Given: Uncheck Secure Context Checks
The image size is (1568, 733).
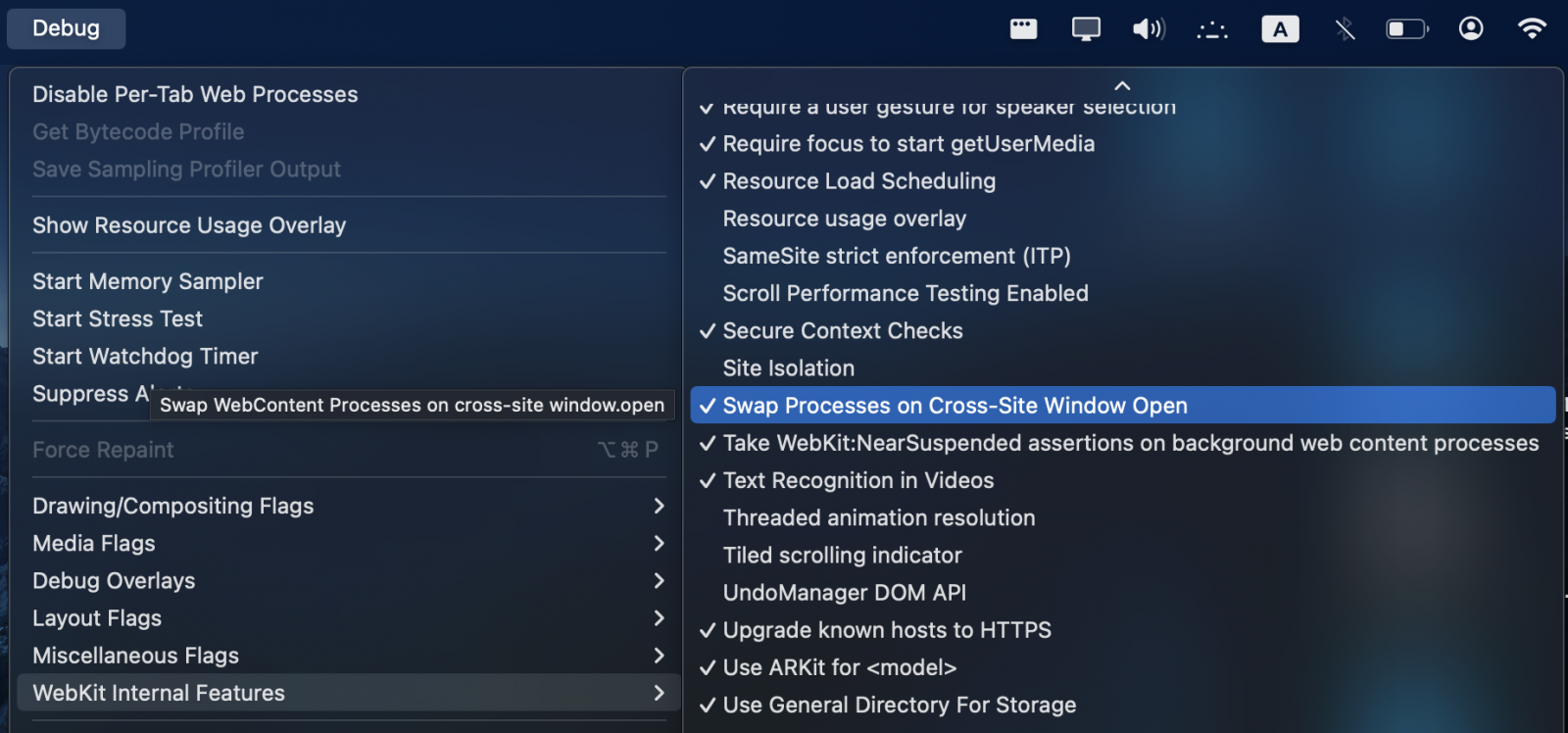Looking at the screenshot, I should (843, 331).
